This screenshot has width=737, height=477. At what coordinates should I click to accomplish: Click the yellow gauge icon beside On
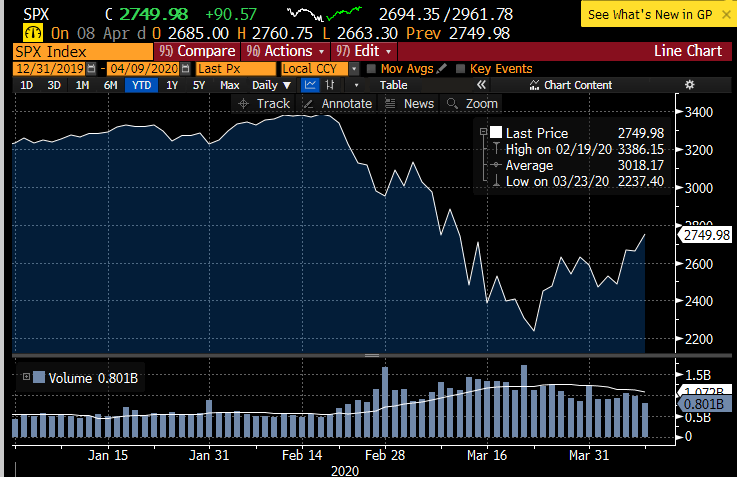pyautogui.click(x=33, y=33)
